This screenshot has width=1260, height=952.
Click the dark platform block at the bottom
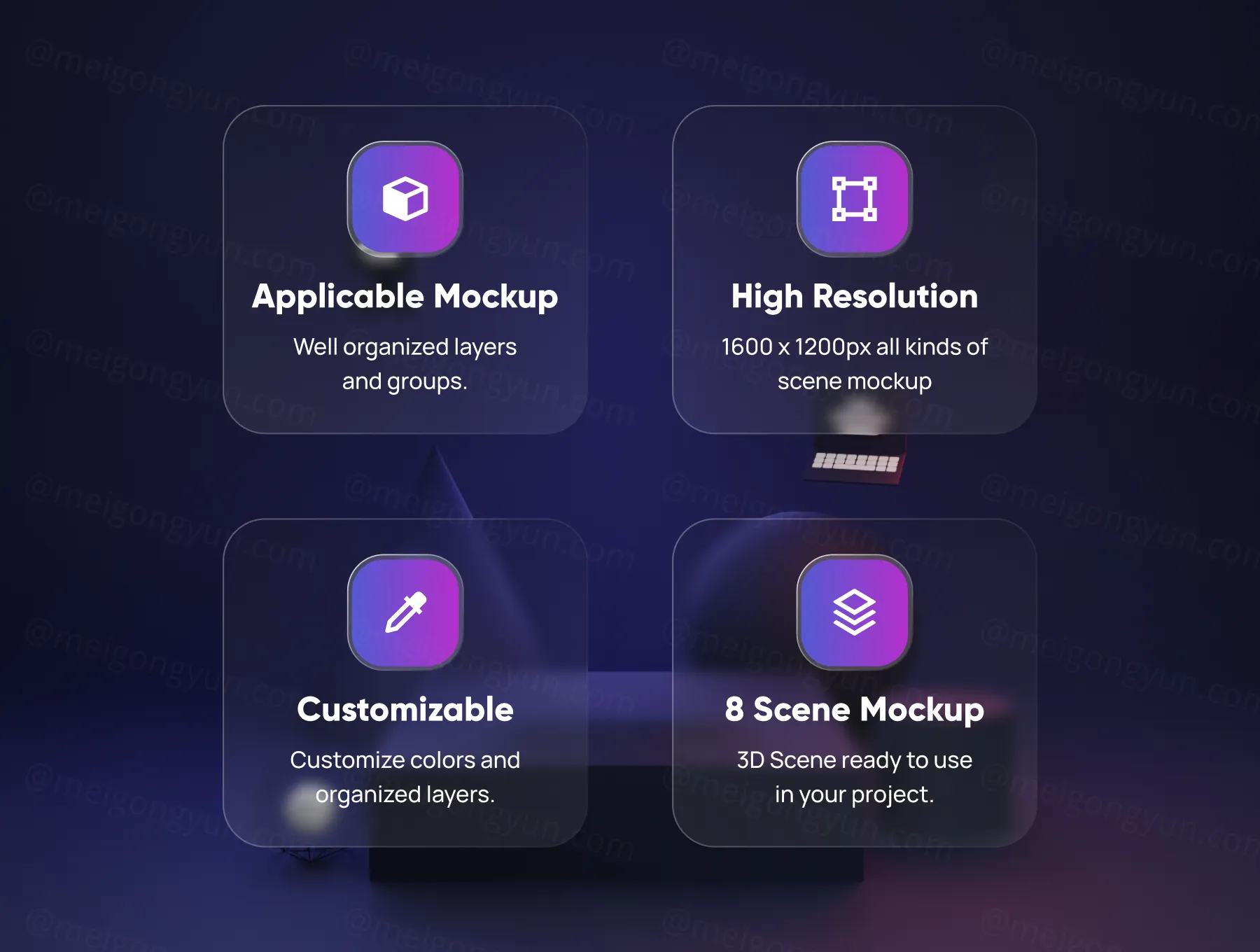pyautogui.click(x=616, y=868)
